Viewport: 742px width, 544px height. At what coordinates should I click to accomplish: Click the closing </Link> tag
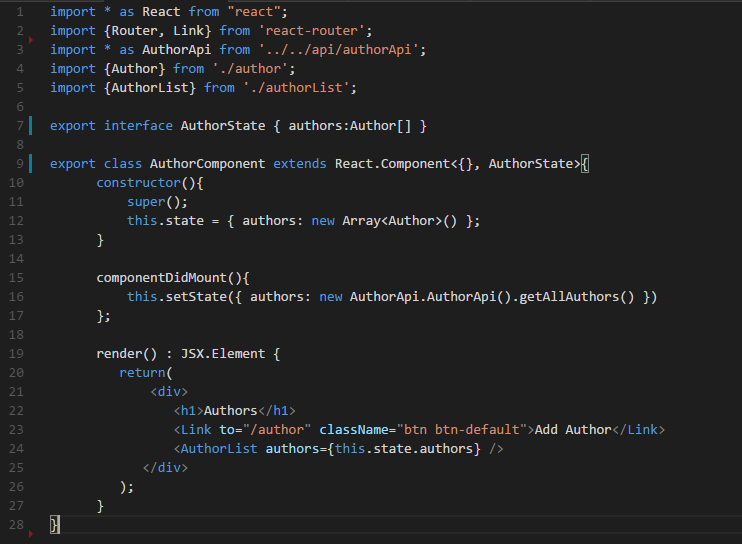click(639, 430)
